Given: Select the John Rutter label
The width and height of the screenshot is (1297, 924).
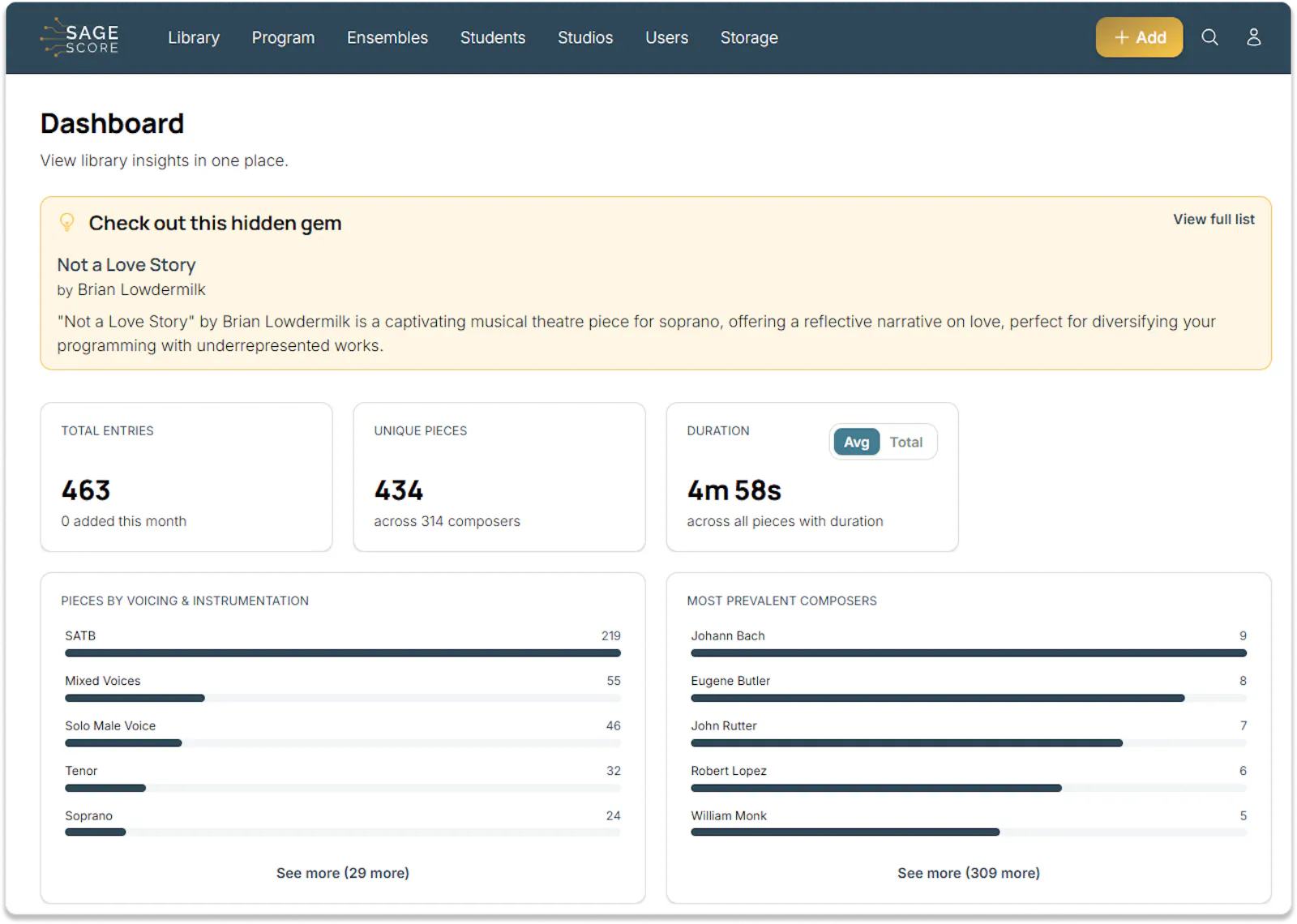Looking at the screenshot, I should point(724,726).
